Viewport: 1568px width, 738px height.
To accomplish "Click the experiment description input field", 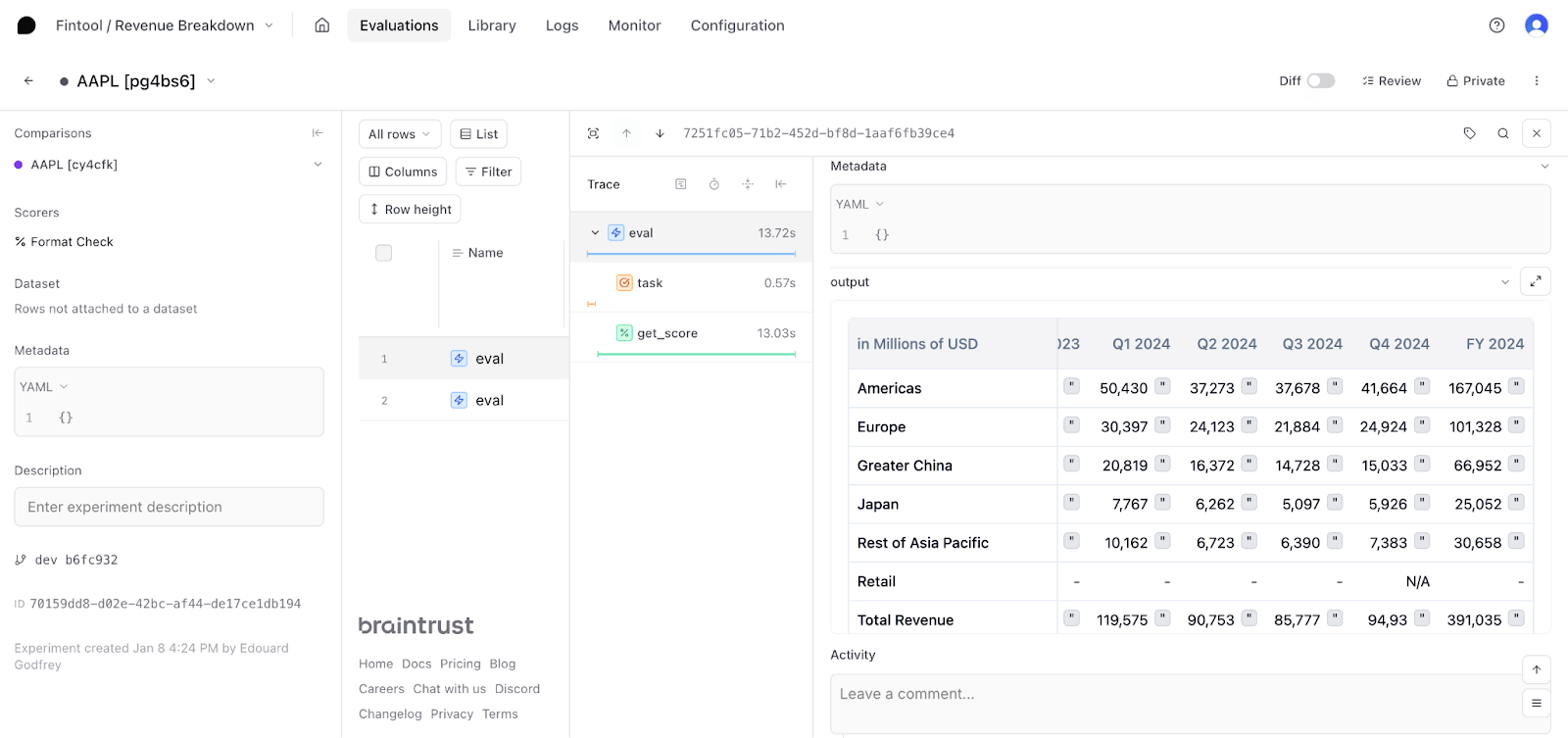I will (x=169, y=507).
